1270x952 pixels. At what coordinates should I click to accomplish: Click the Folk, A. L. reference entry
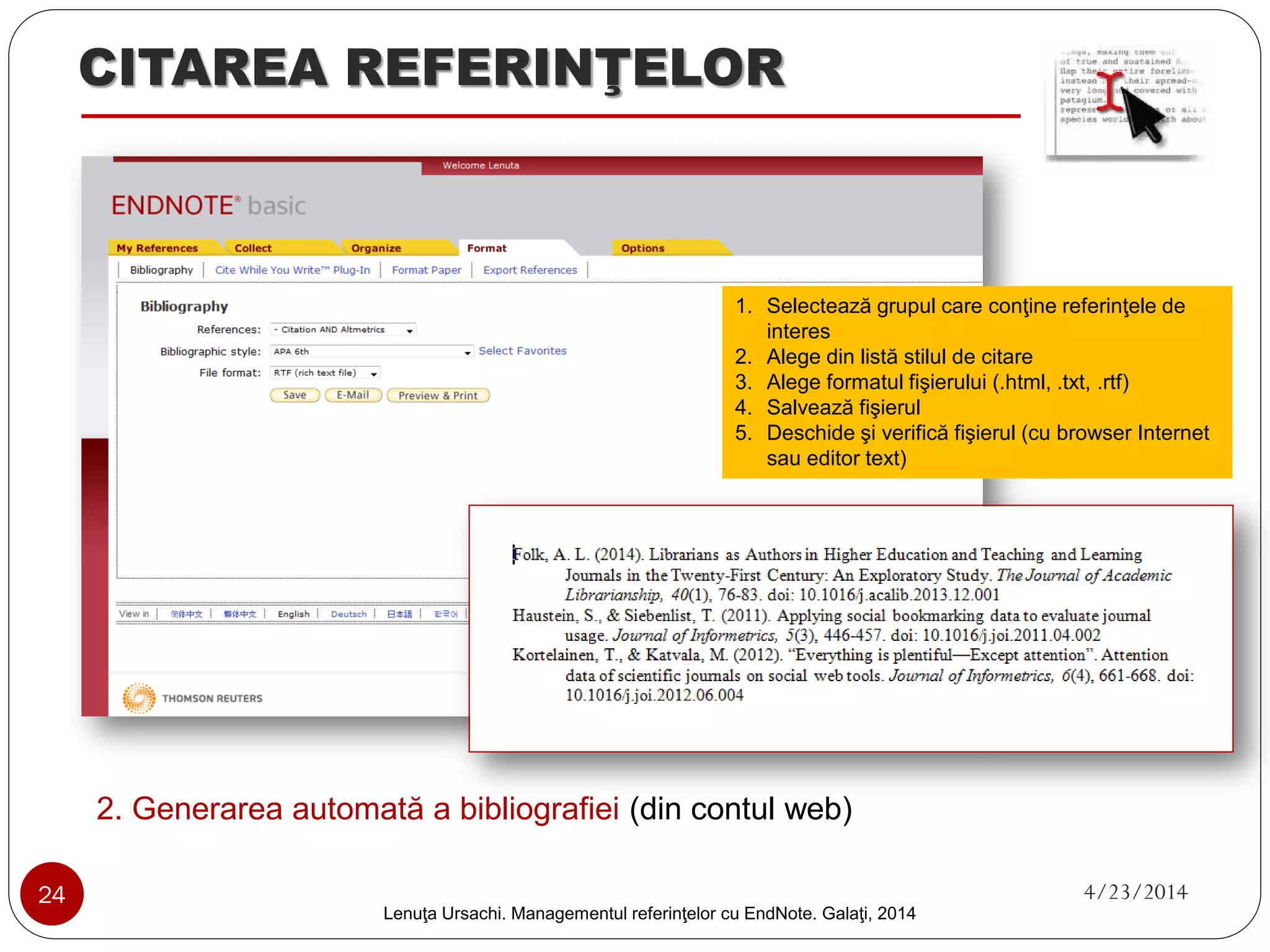[x=842, y=575]
